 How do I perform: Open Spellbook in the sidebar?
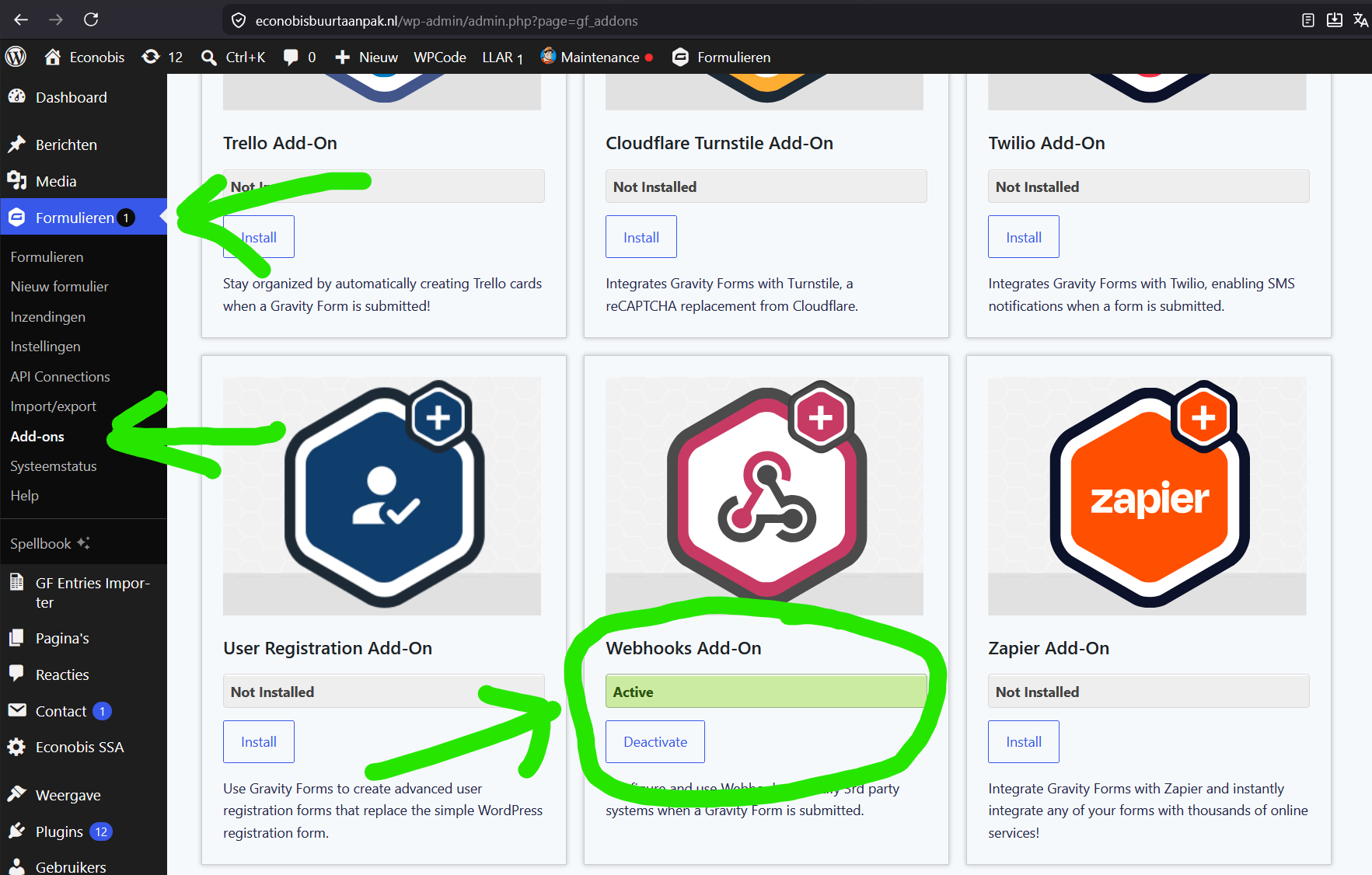coord(50,544)
